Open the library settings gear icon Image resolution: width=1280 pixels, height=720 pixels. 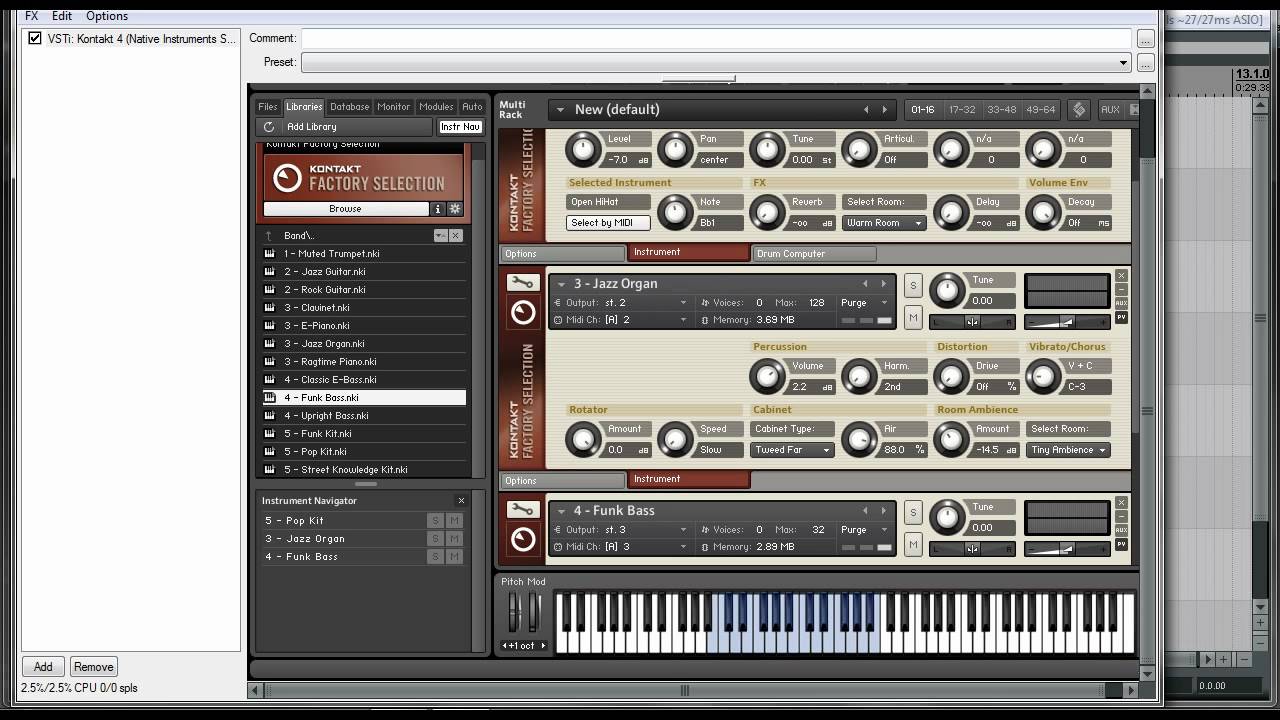(x=455, y=209)
